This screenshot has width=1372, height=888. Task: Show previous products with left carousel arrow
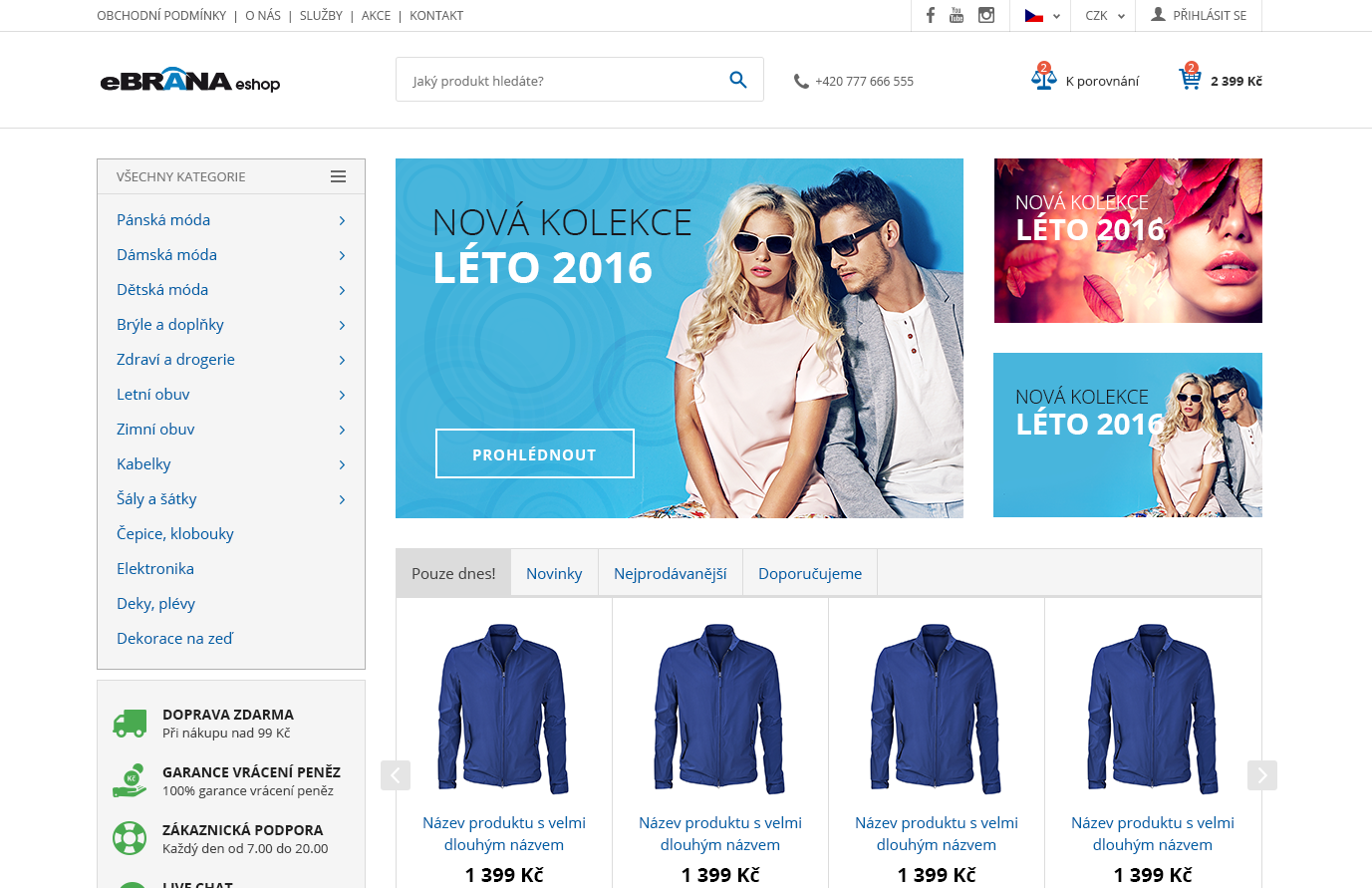396,775
